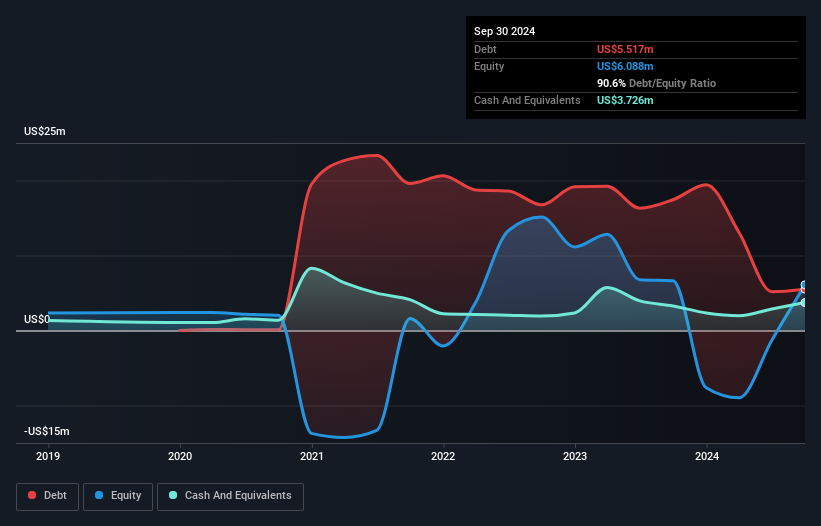Select the blue Equity endpoint marker at Sep 2024
This screenshot has width=821, height=526.
click(x=804, y=285)
